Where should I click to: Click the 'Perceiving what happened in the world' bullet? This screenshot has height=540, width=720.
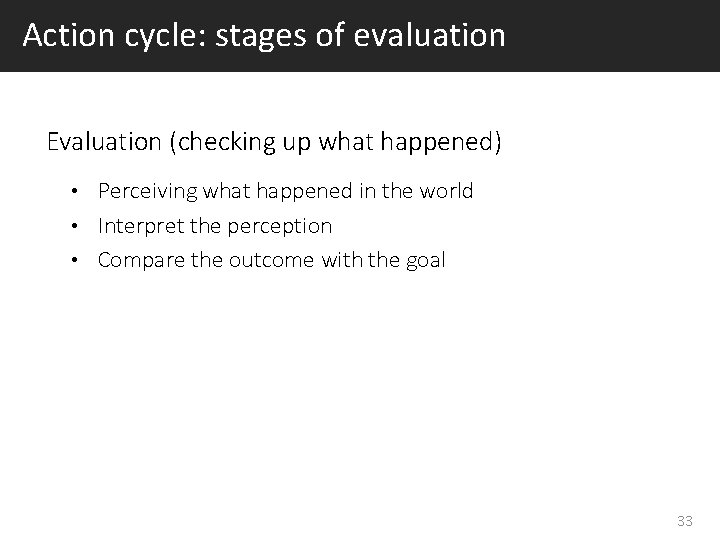click(x=285, y=191)
